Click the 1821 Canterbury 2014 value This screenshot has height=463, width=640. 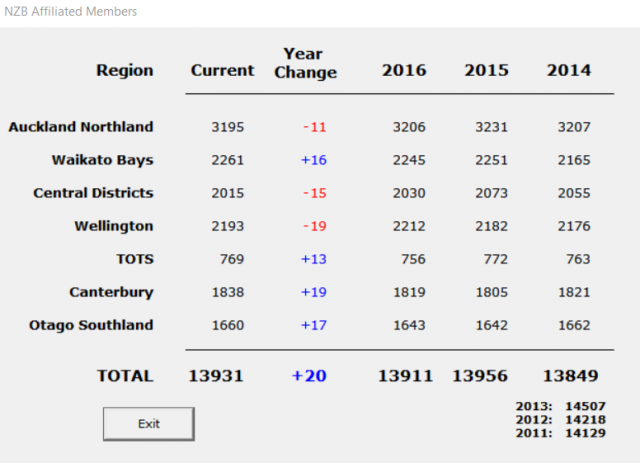click(574, 292)
